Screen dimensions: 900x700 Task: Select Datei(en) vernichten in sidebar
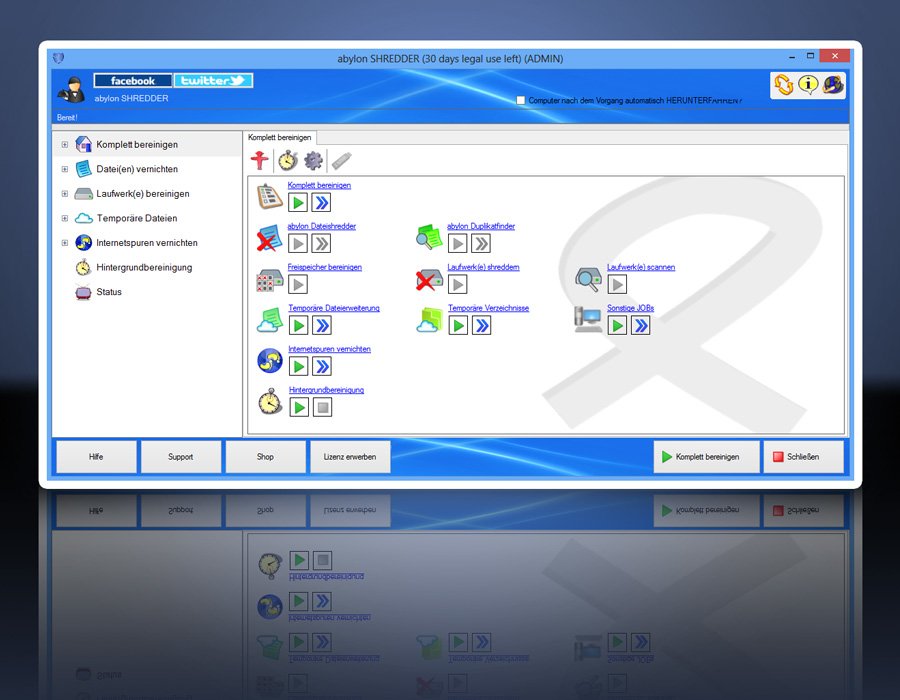click(x=137, y=169)
